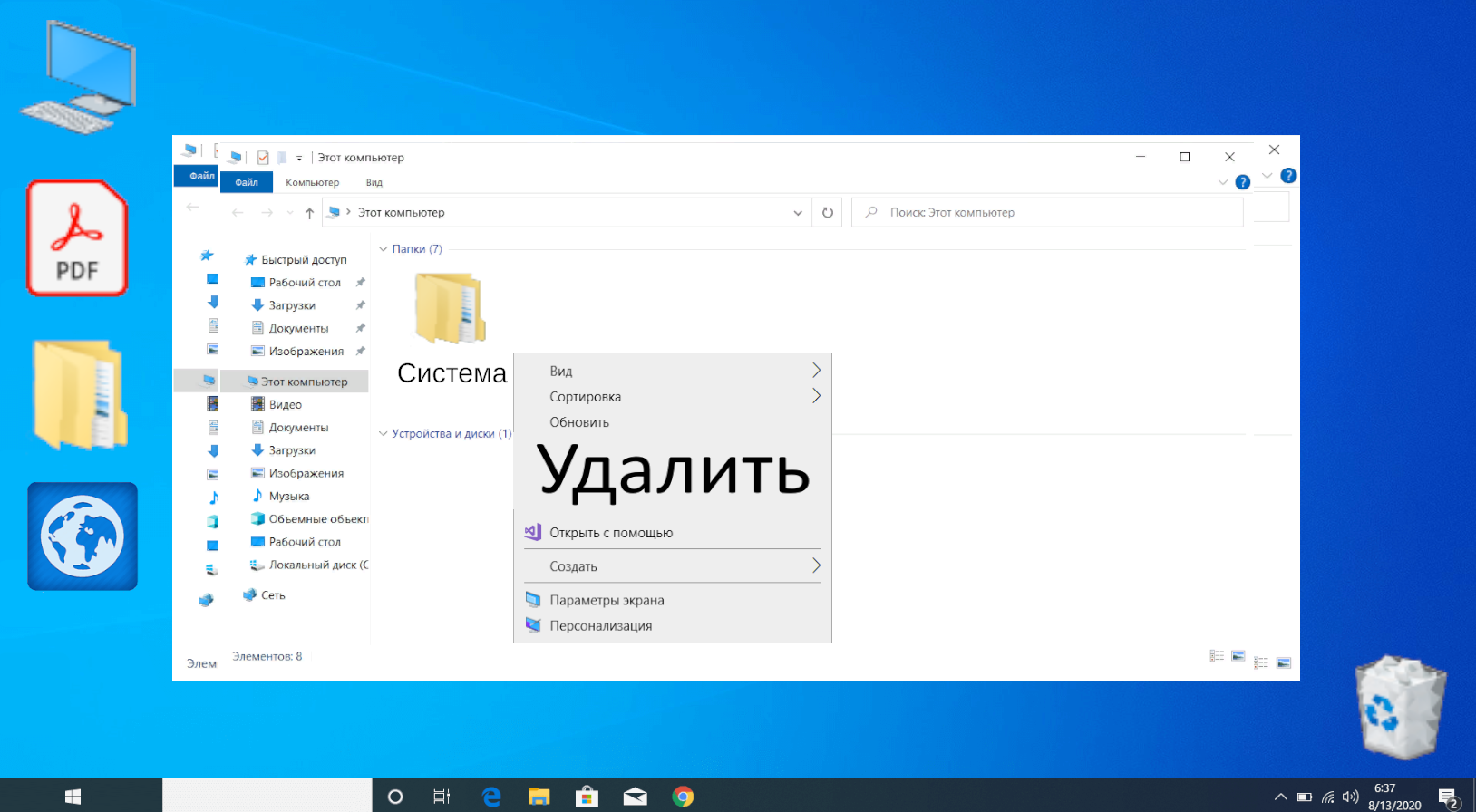This screenshot has height=812, width=1476.
Task: Select the yellow folder icon on desktop
Action: [x=80, y=395]
